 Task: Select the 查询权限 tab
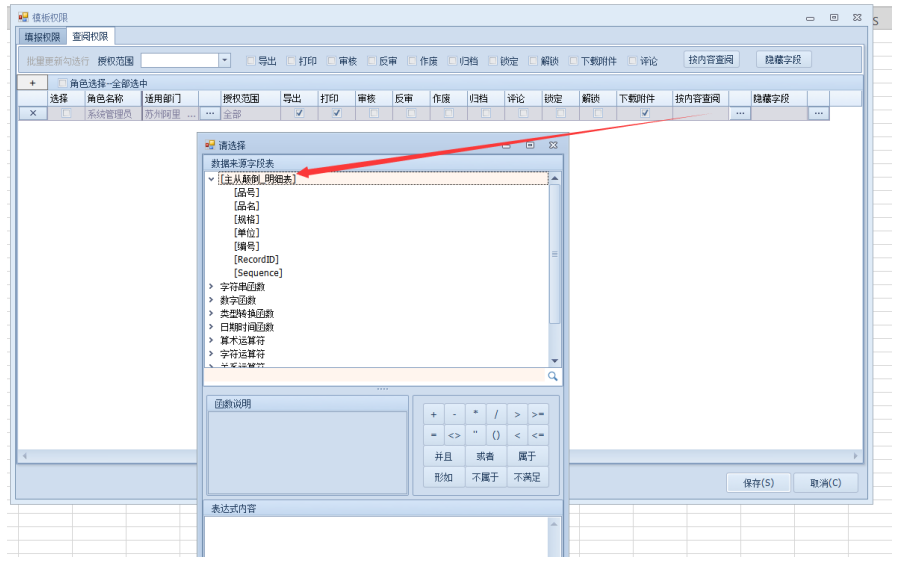coord(90,37)
